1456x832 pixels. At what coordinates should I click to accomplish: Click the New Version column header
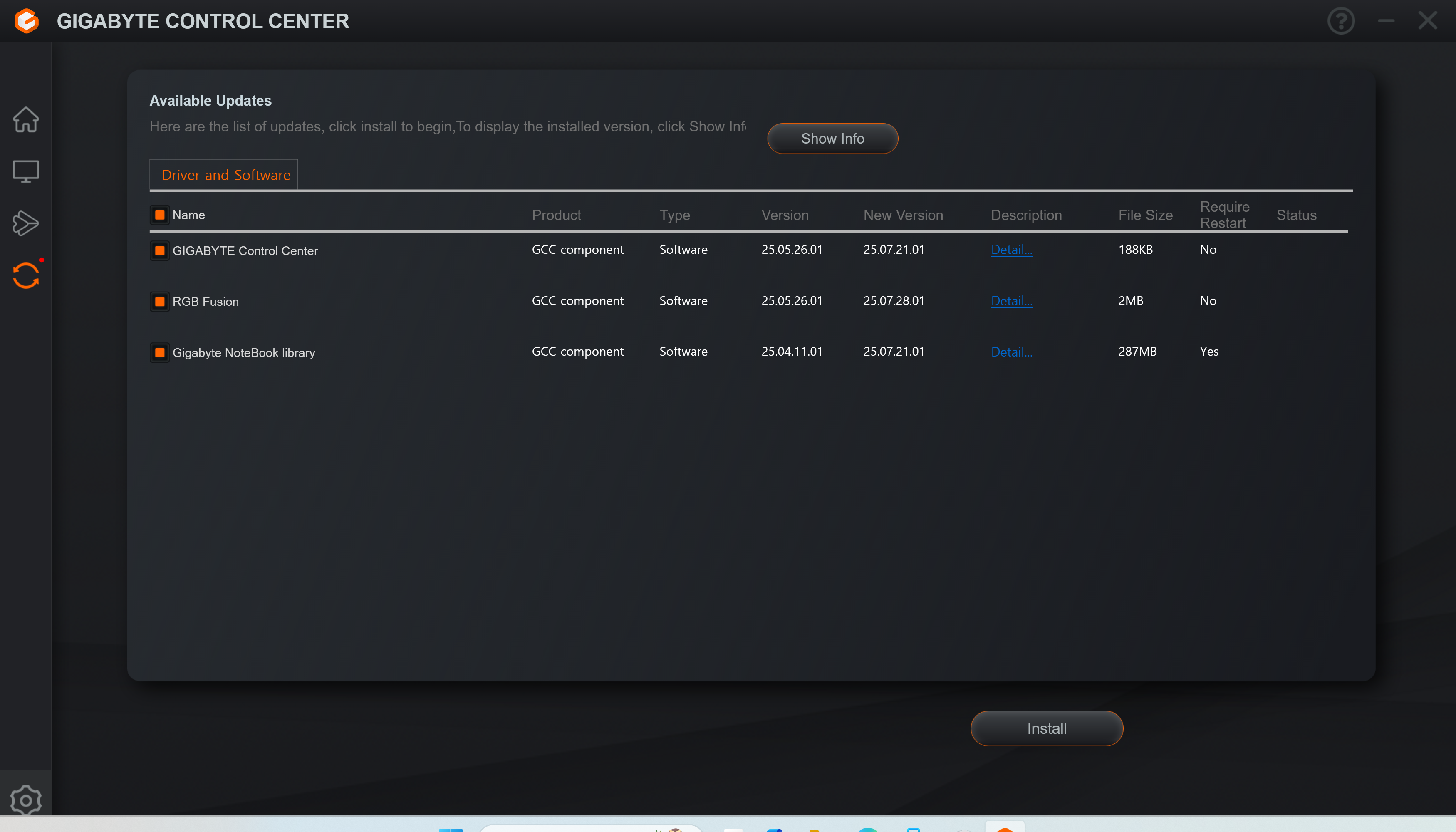click(x=903, y=215)
